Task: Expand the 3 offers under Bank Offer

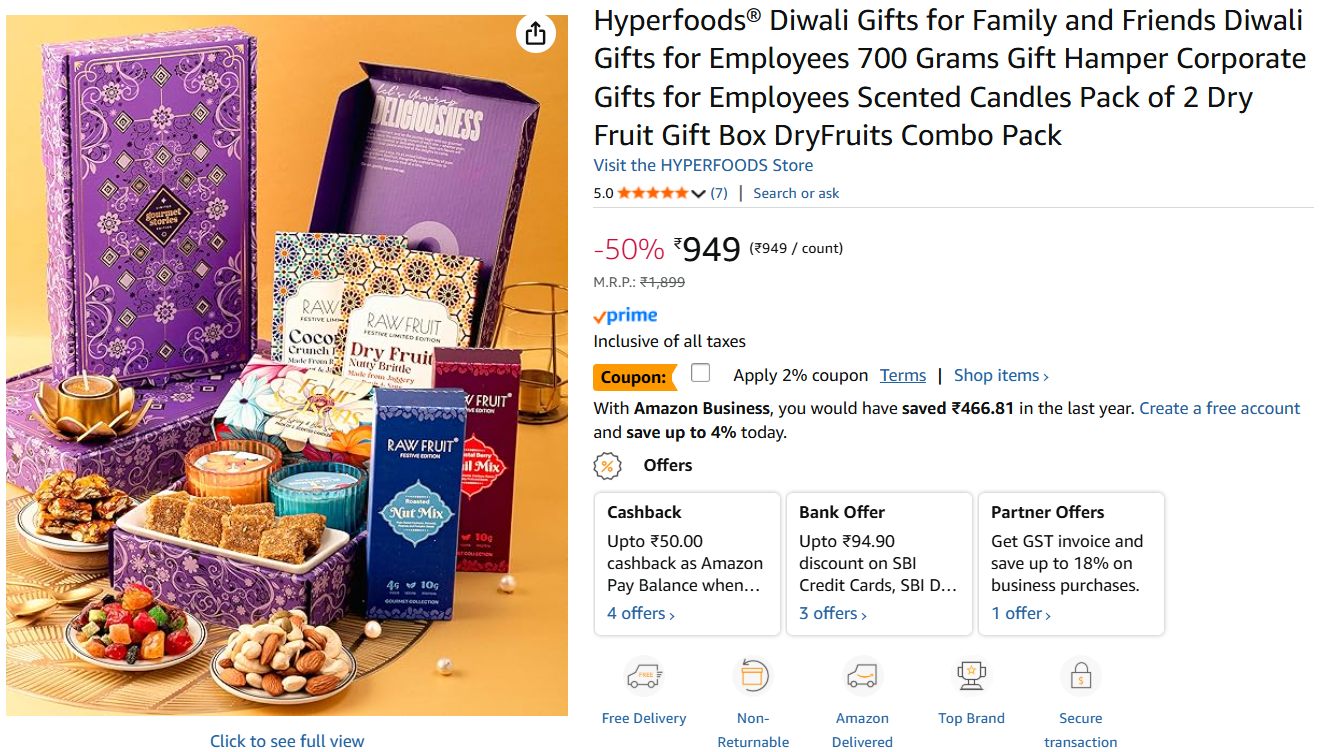Action: [833, 614]
